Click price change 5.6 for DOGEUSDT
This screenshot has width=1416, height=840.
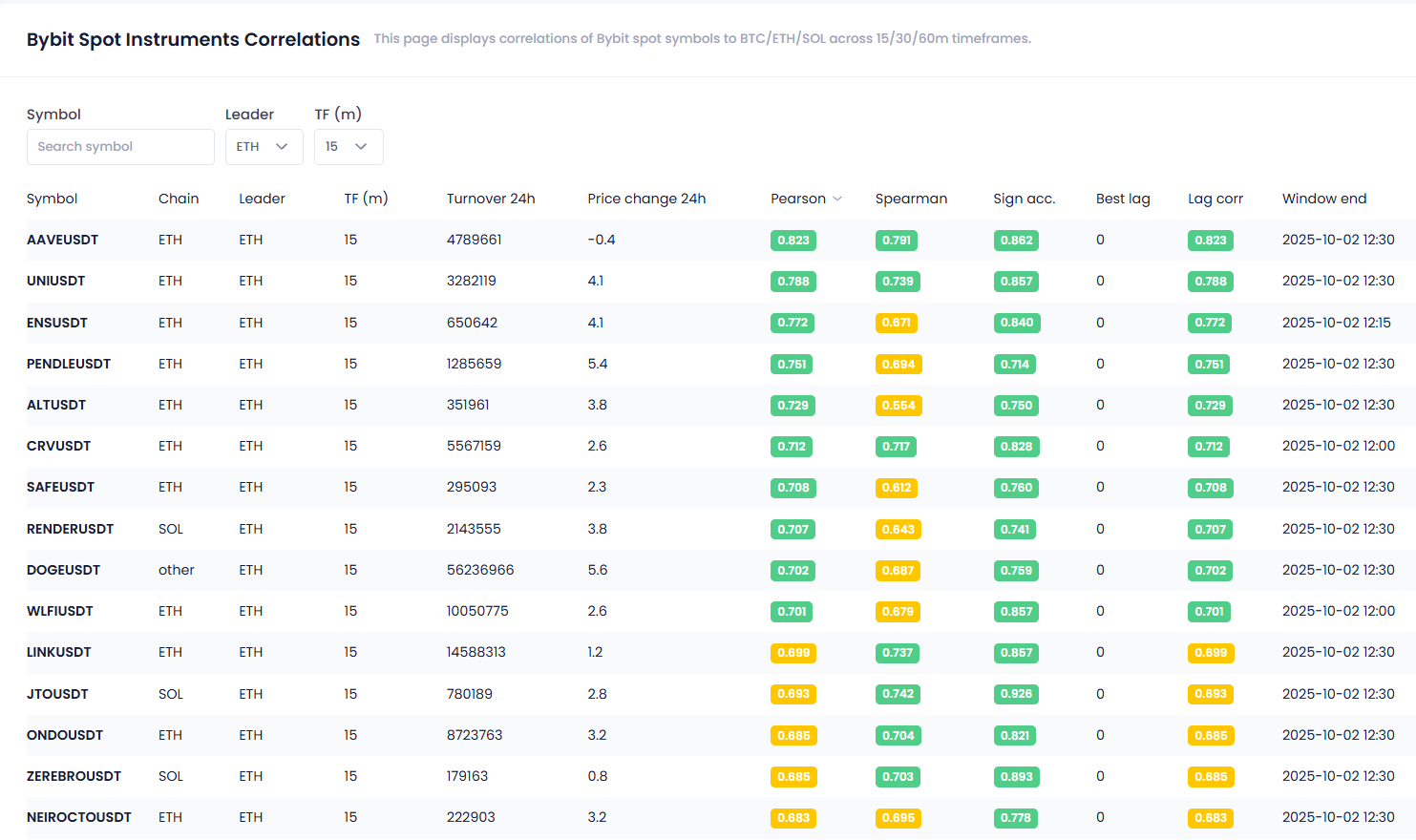598,570
